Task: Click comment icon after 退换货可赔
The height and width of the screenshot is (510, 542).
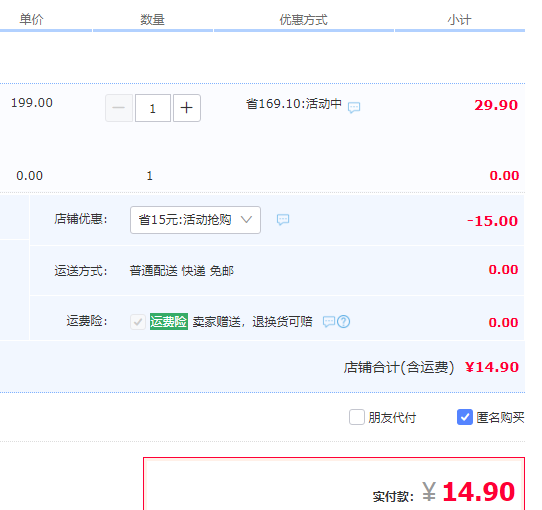Action: point(328,322)
